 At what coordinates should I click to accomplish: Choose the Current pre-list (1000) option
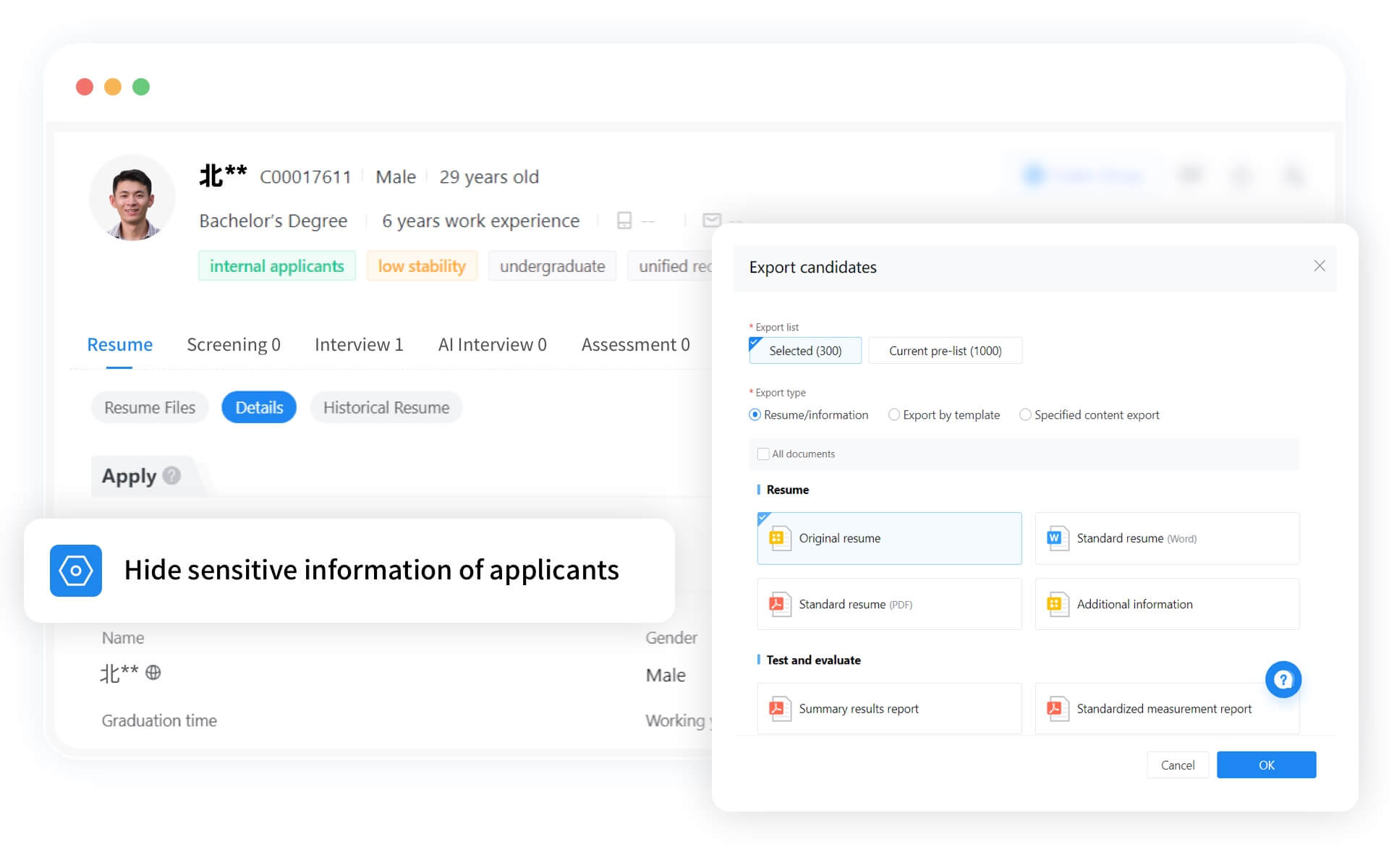pyautogui.click(x=945, y=351)
